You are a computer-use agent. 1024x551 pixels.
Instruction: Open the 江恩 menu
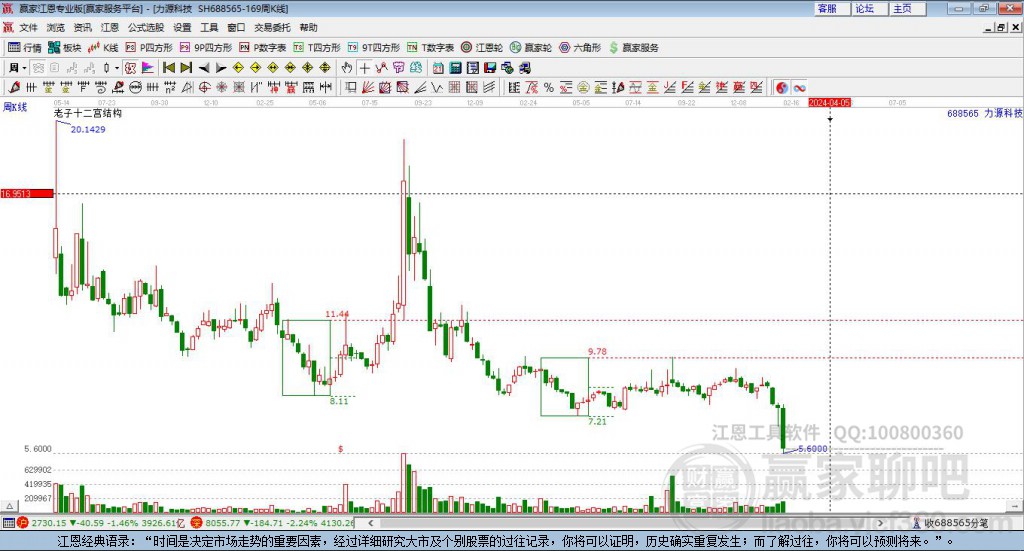coord(110,27)
